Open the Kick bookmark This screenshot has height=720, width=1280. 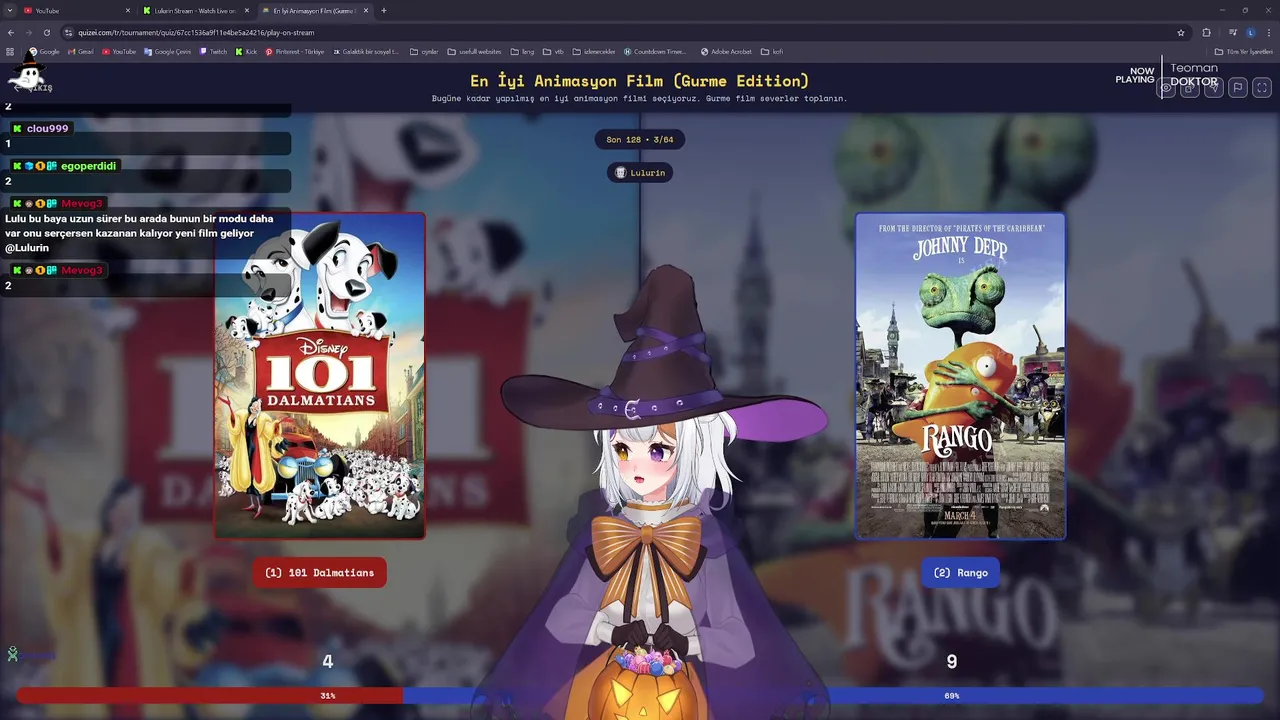click(246, 51)
